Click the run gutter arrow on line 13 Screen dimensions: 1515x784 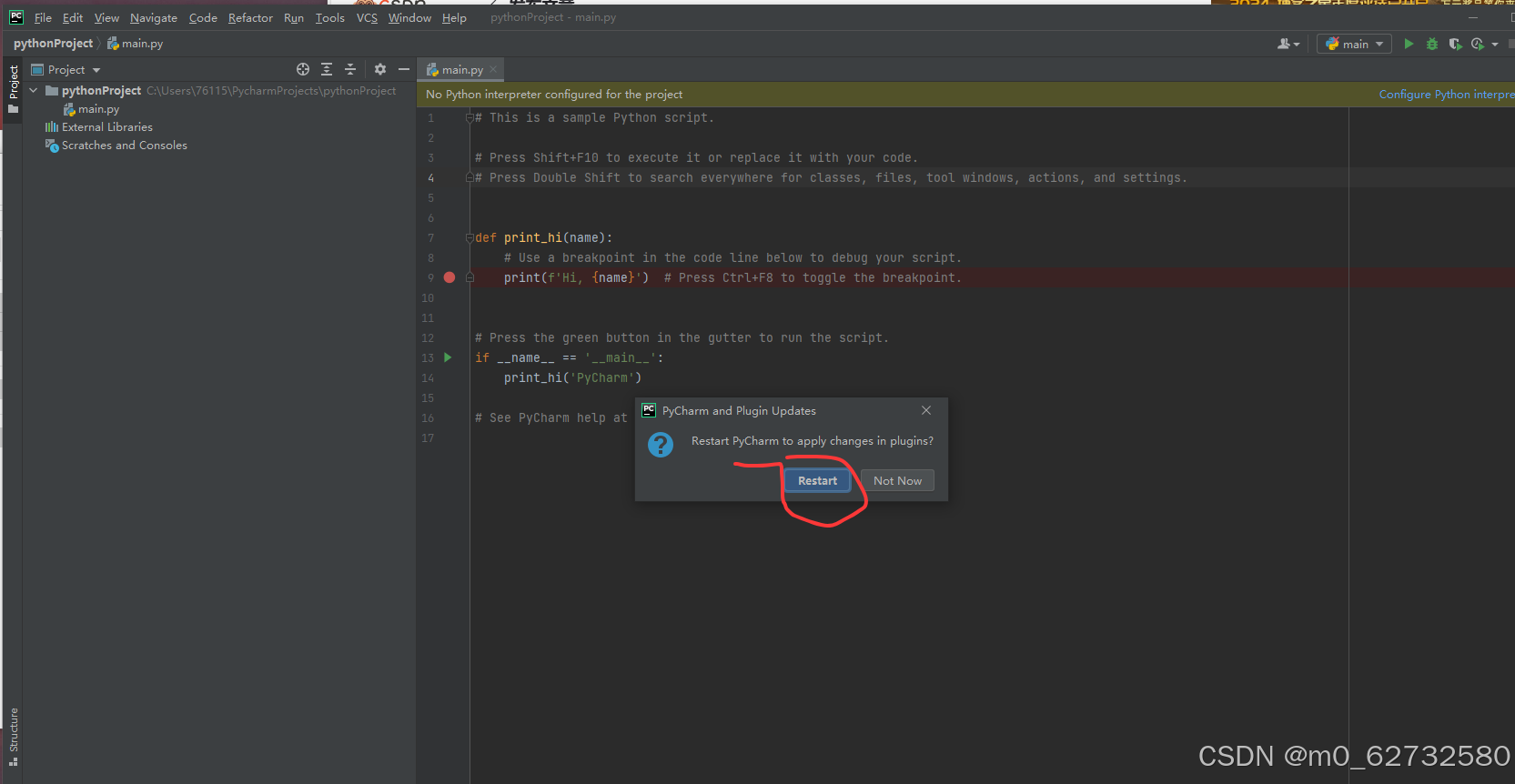click(448, 357)
